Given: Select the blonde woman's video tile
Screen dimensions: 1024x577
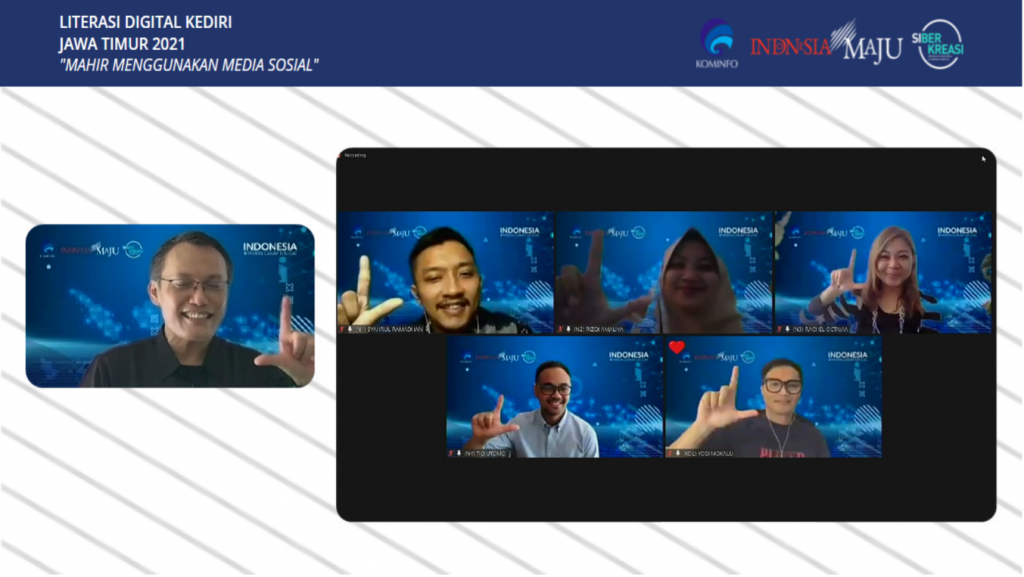Looking at the screenshot, I should [883, 270].
